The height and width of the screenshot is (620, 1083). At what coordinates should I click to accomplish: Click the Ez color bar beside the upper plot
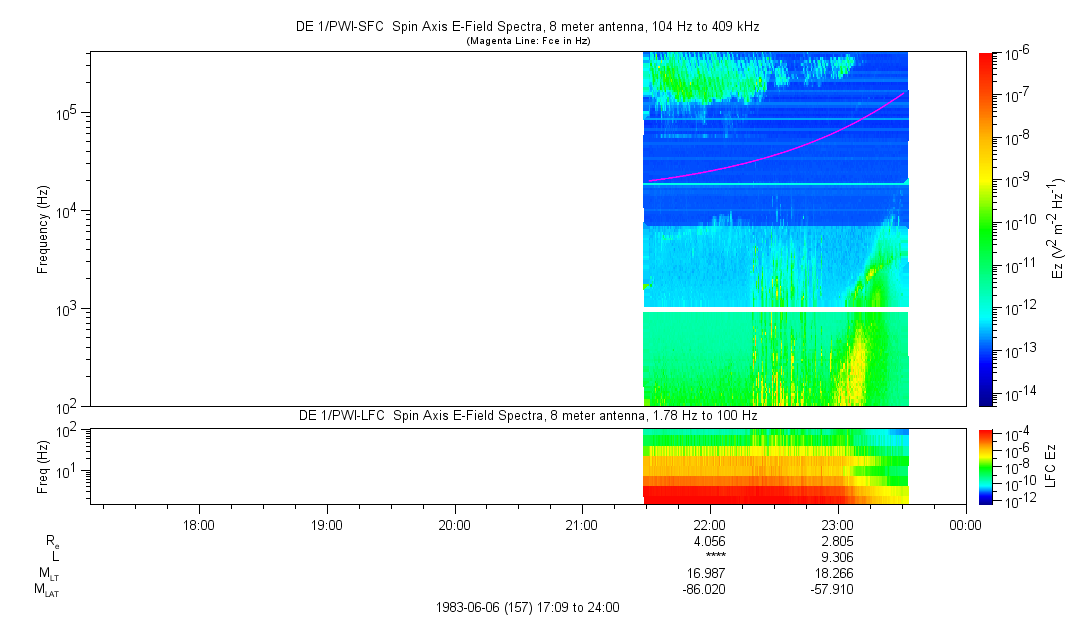986,228
